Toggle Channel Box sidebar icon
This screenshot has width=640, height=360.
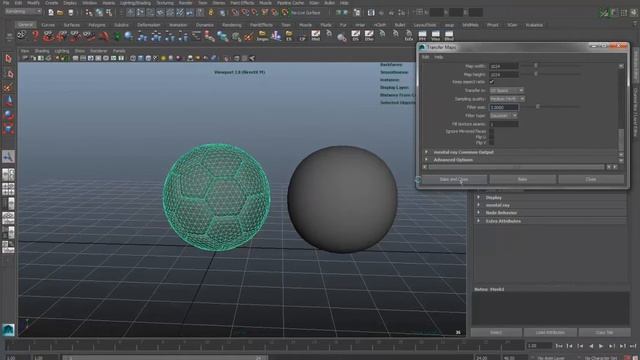[633, 13]
